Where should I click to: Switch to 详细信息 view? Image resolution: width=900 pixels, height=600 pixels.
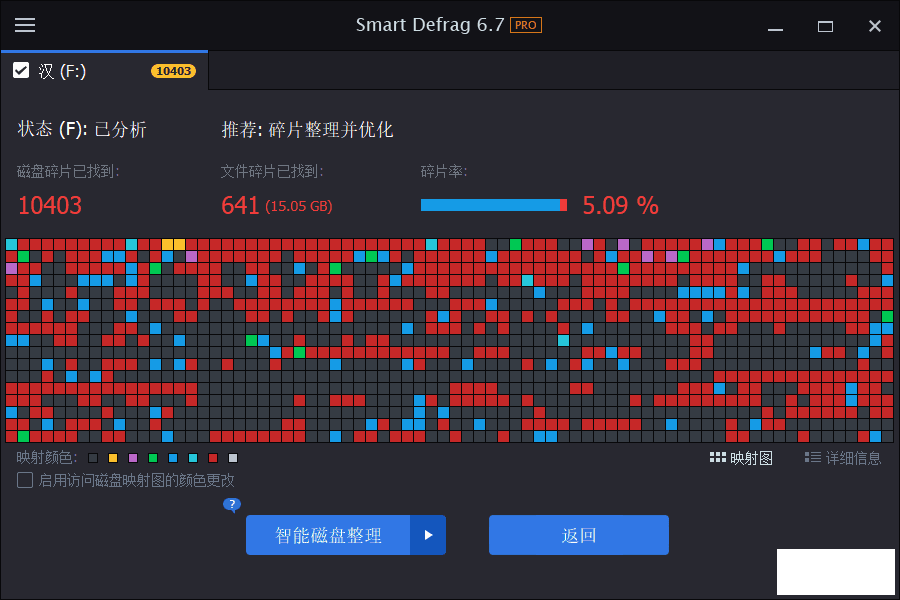tap(843, 458)
